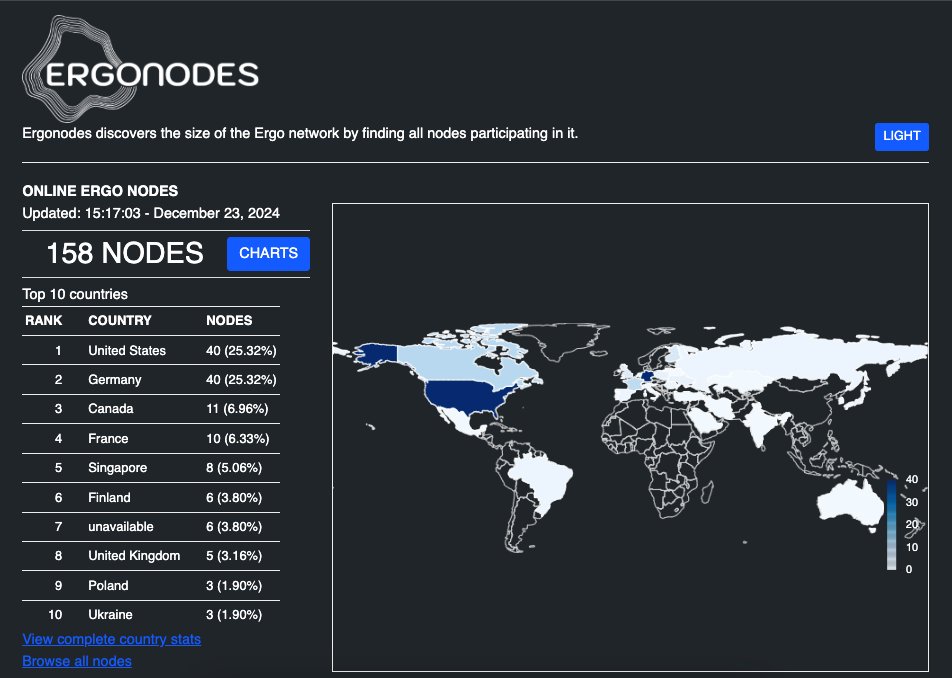Image resolution: width=952 pixels, height=678 pixels.
Task: Select the Poland country cell
Action: 108,586
